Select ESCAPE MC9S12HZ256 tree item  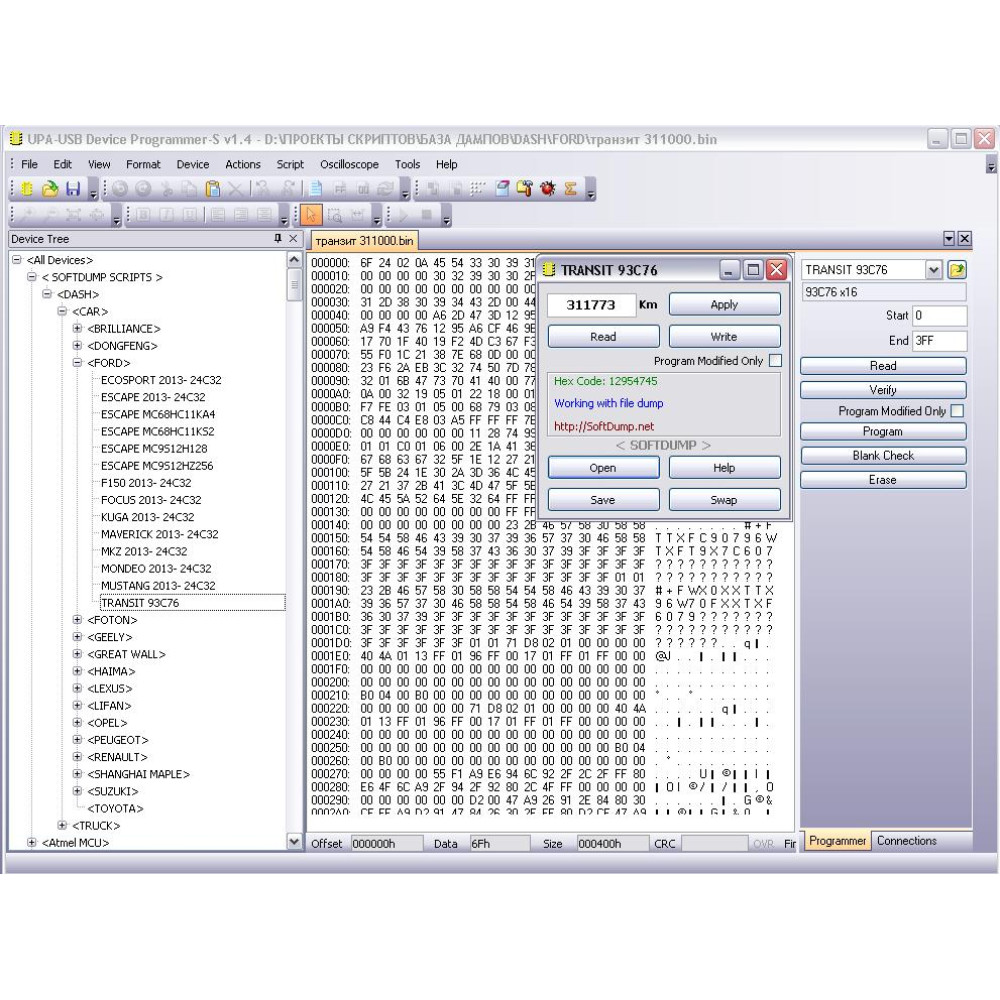pos(157,466)
